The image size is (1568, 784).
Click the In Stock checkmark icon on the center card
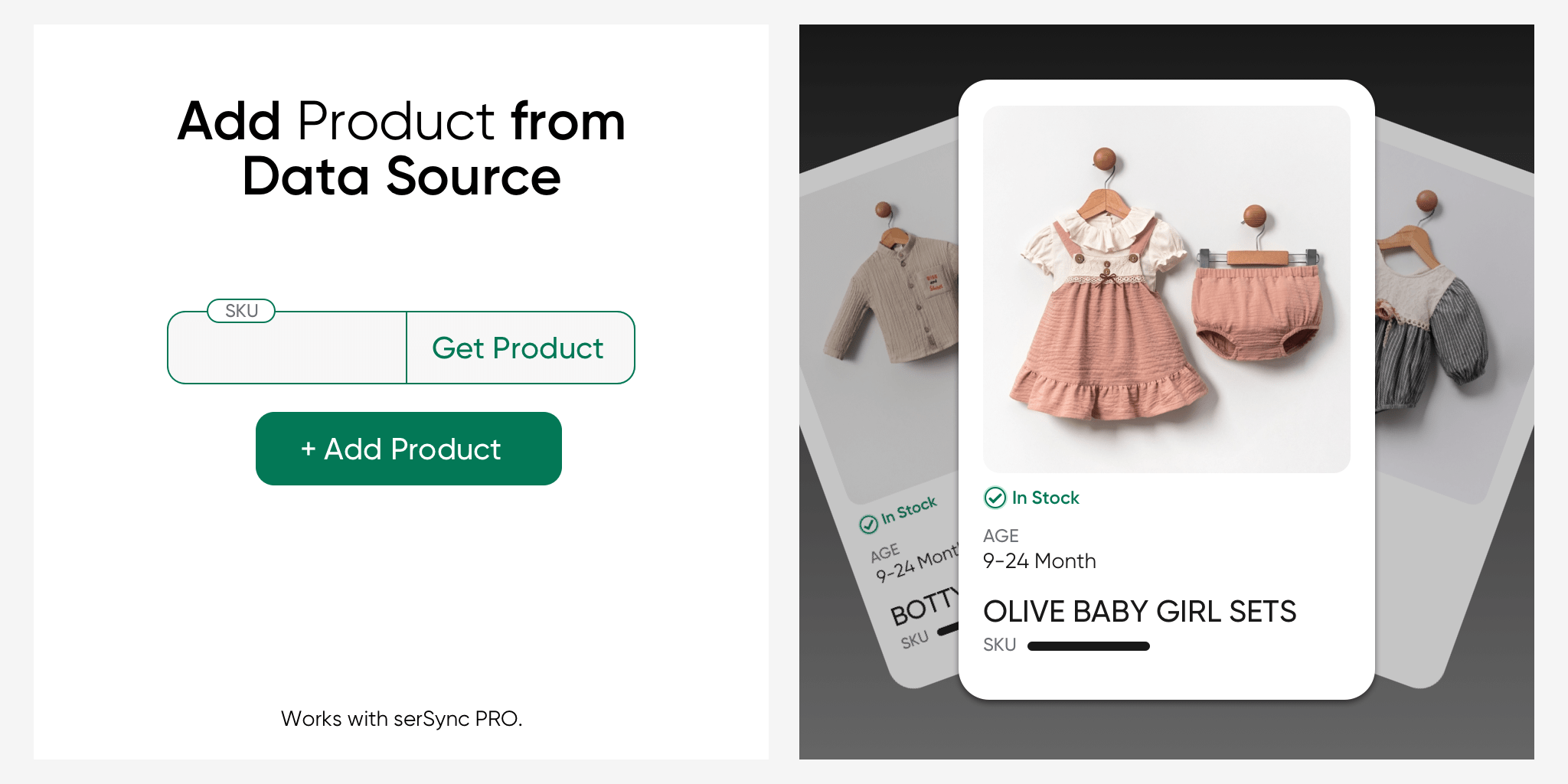click(x=995, y=498)
